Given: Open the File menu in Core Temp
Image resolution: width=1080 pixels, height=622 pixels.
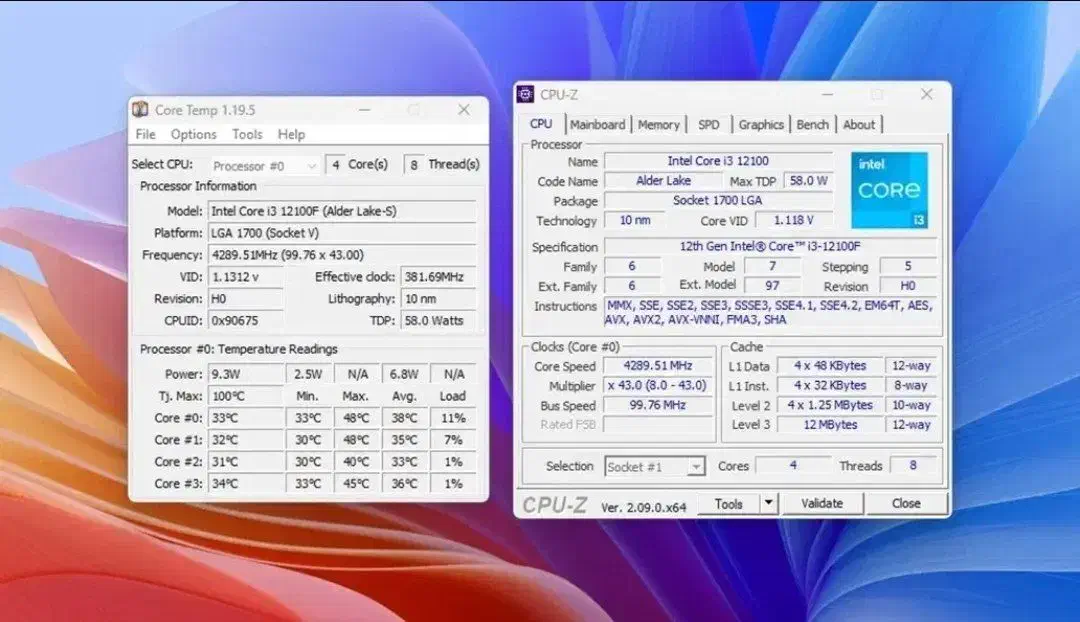Looking at the screenshot, I should (x=145, y=134).
